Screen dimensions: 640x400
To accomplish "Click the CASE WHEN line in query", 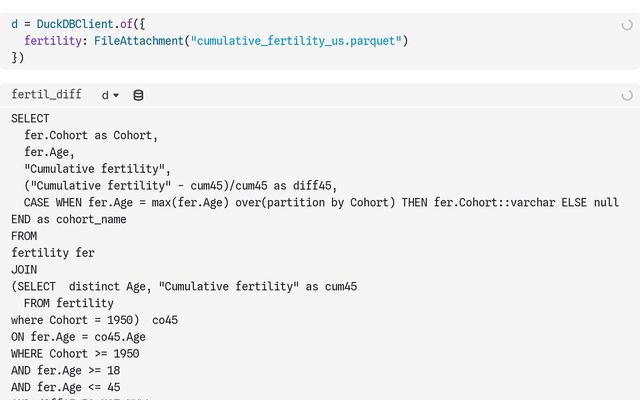I will (320, 202).
